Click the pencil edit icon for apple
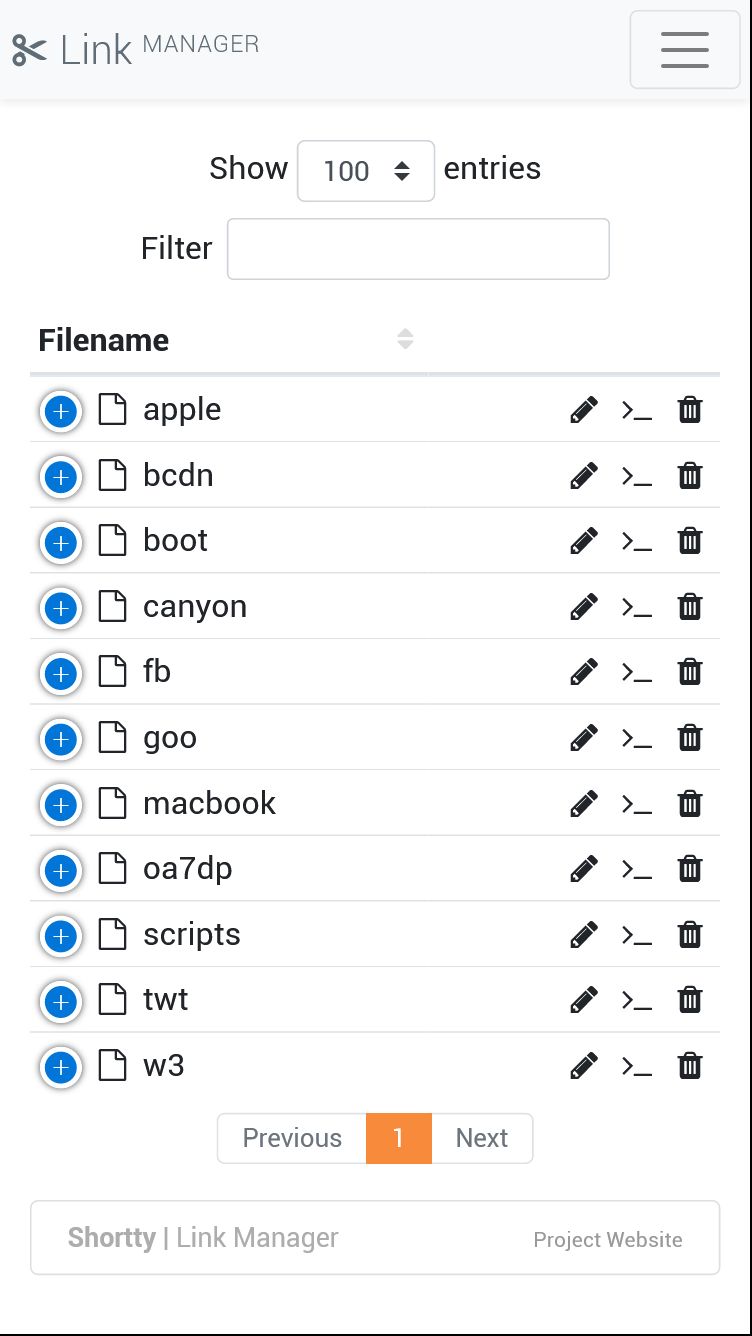752x1336 pixels. click(x=584, y=410)
